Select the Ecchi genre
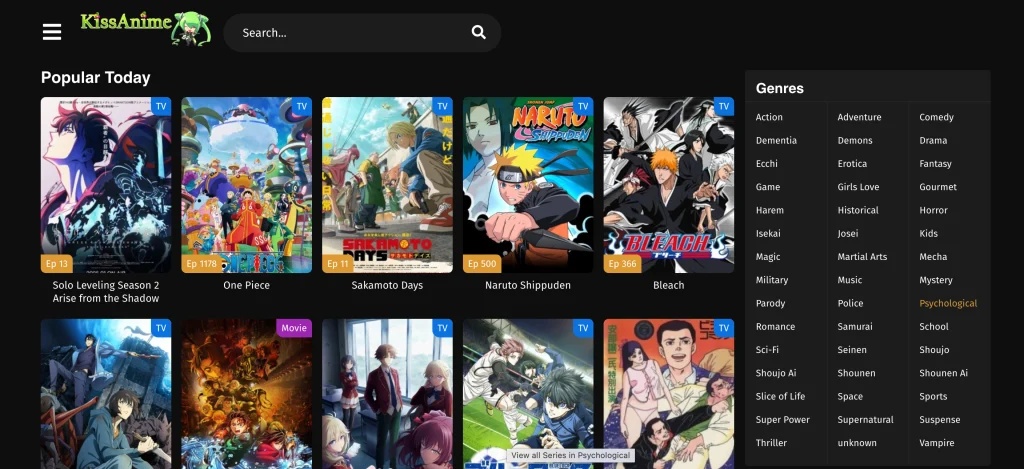 pos(767,164)
